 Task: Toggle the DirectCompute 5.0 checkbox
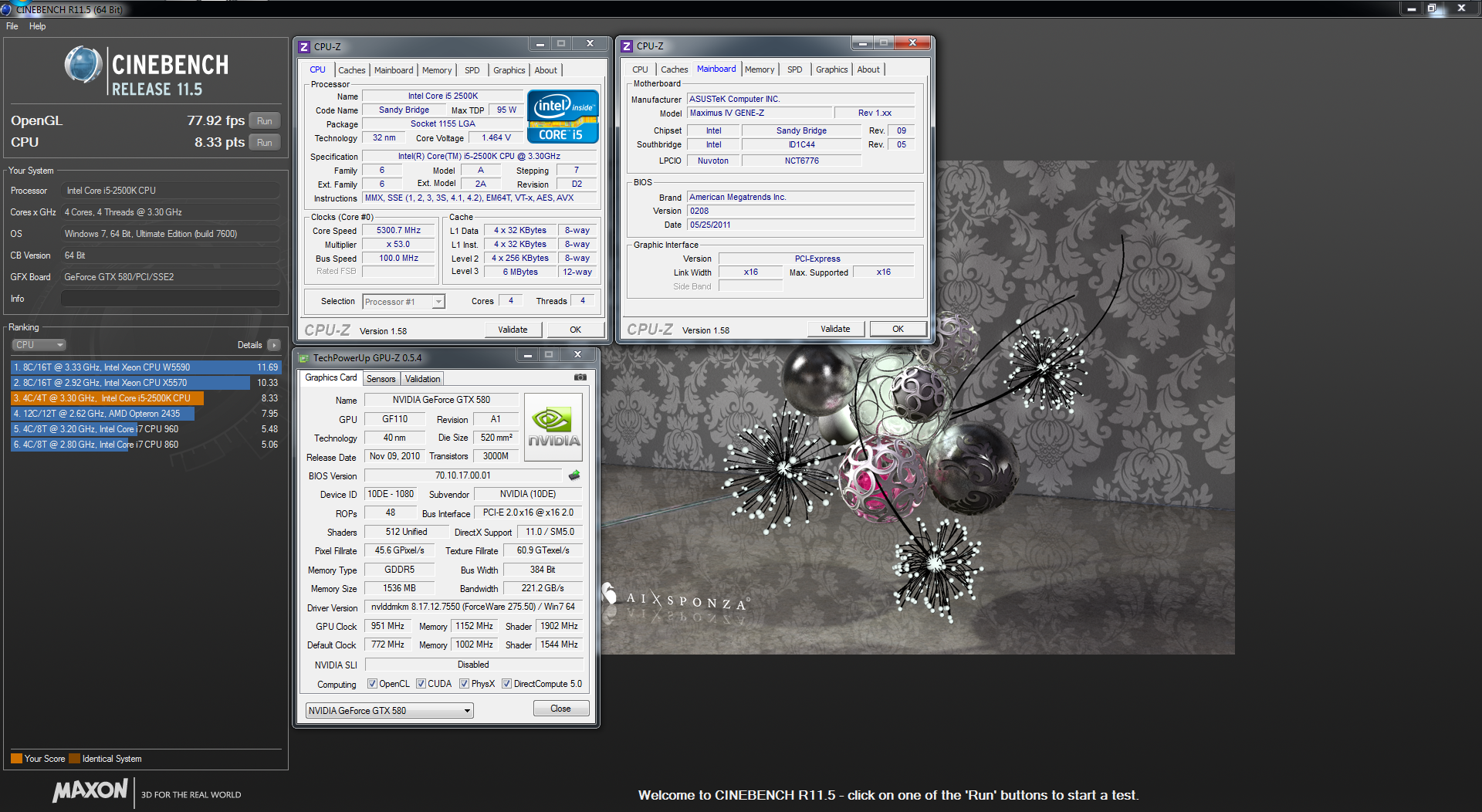506,684
